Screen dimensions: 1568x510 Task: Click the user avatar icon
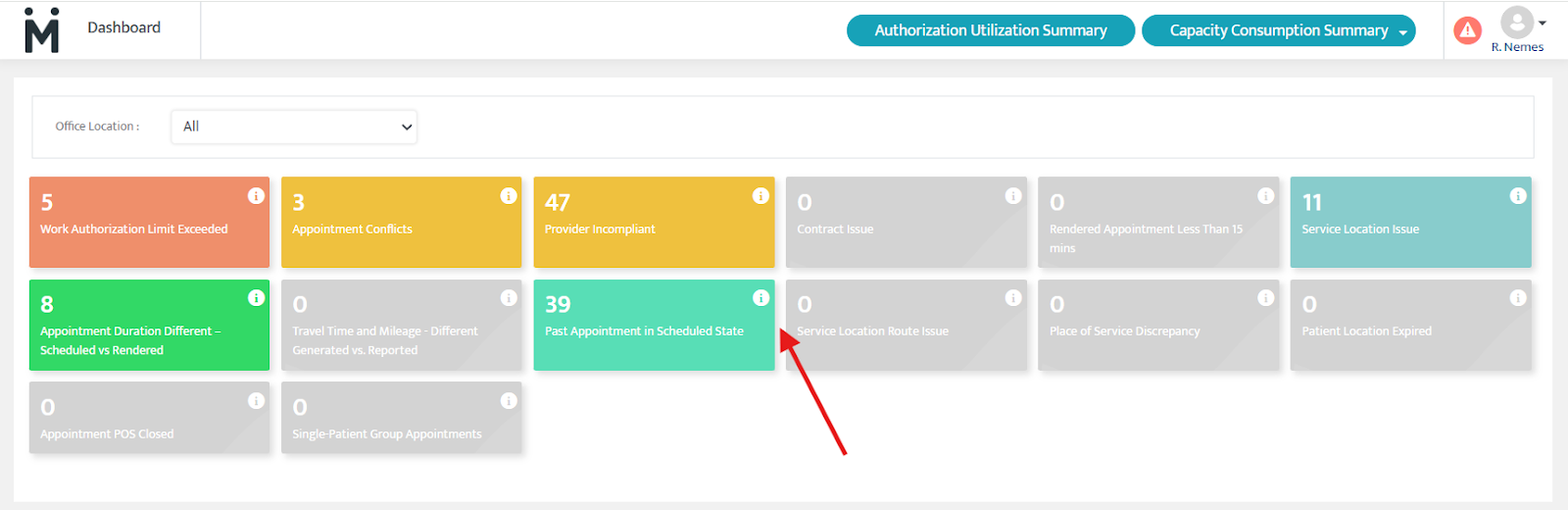point(1516,23)
